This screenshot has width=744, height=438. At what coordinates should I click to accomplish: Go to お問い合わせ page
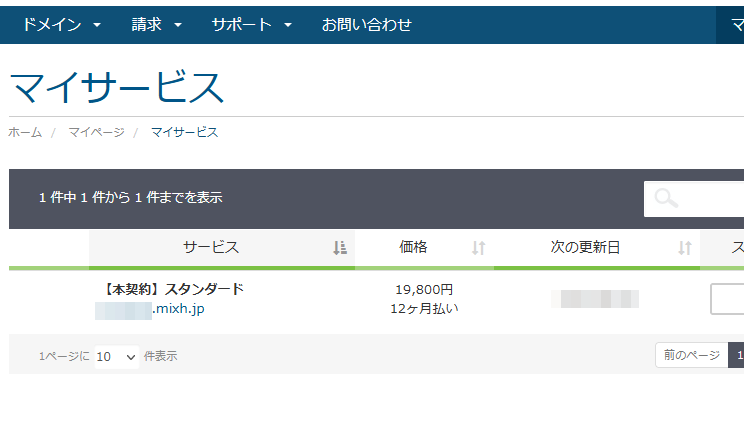pyautogui.click(x=366, y=25)
